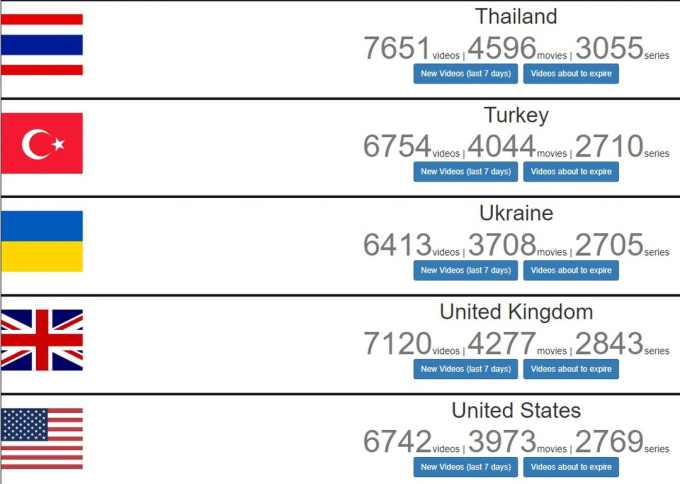Show Thailand videos about to expire
This screenshot has height=484, width=680.
571,74
